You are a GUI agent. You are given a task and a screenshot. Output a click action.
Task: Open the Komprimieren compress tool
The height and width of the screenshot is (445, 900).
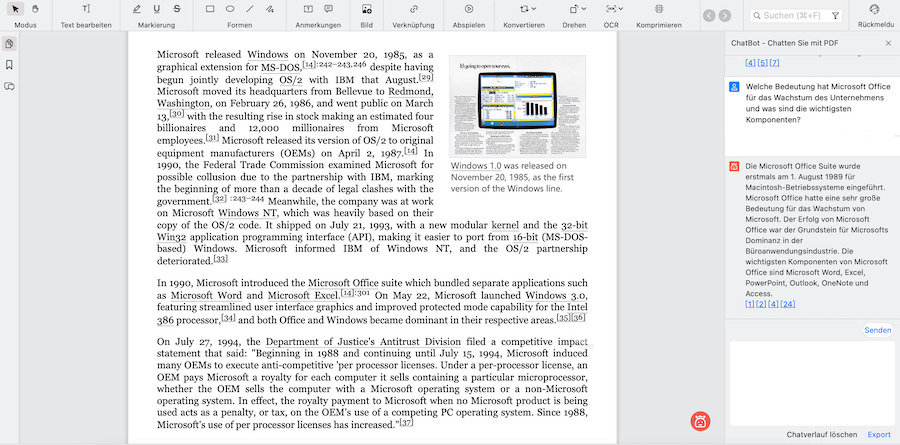[x=659, y=9]
